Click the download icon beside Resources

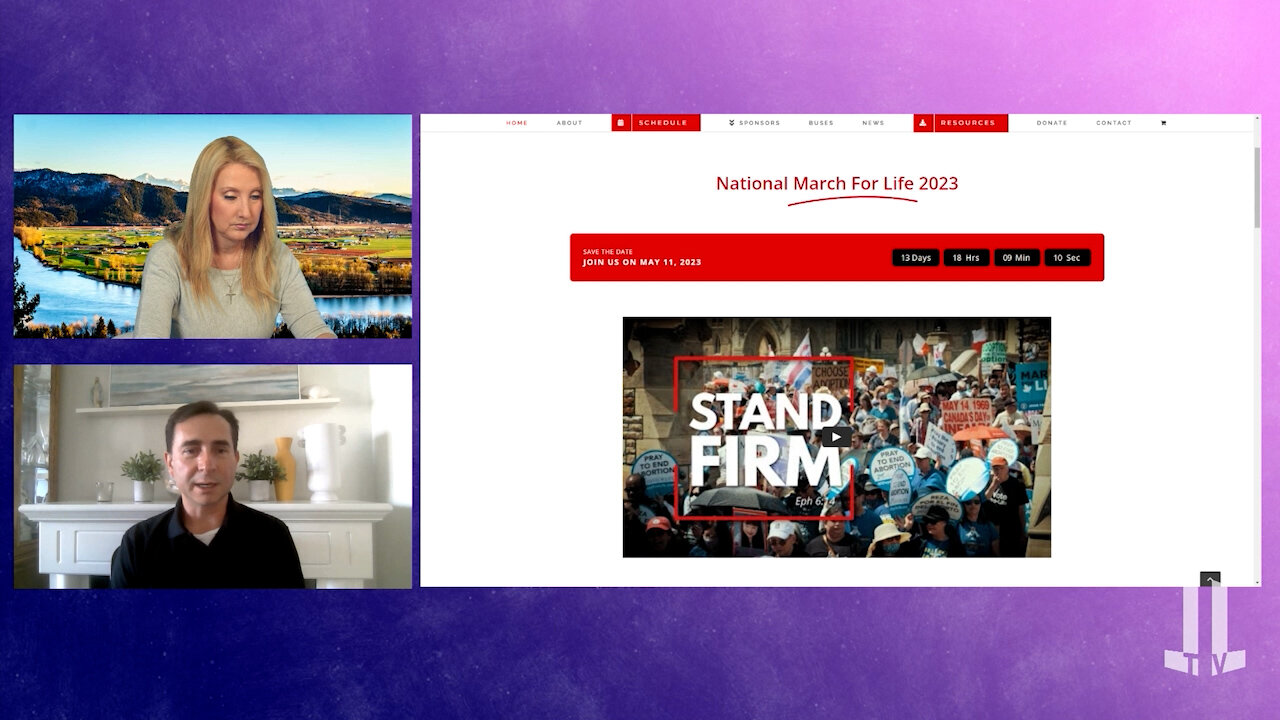coord(923,123)
